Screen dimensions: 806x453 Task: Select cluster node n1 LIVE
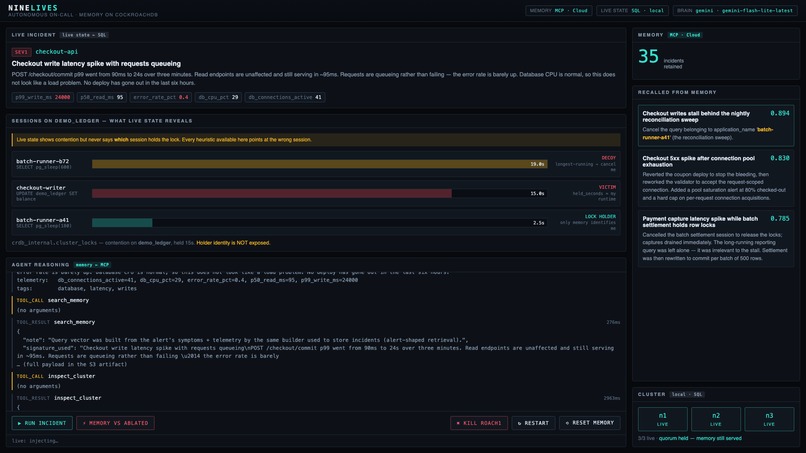(662, 419)
